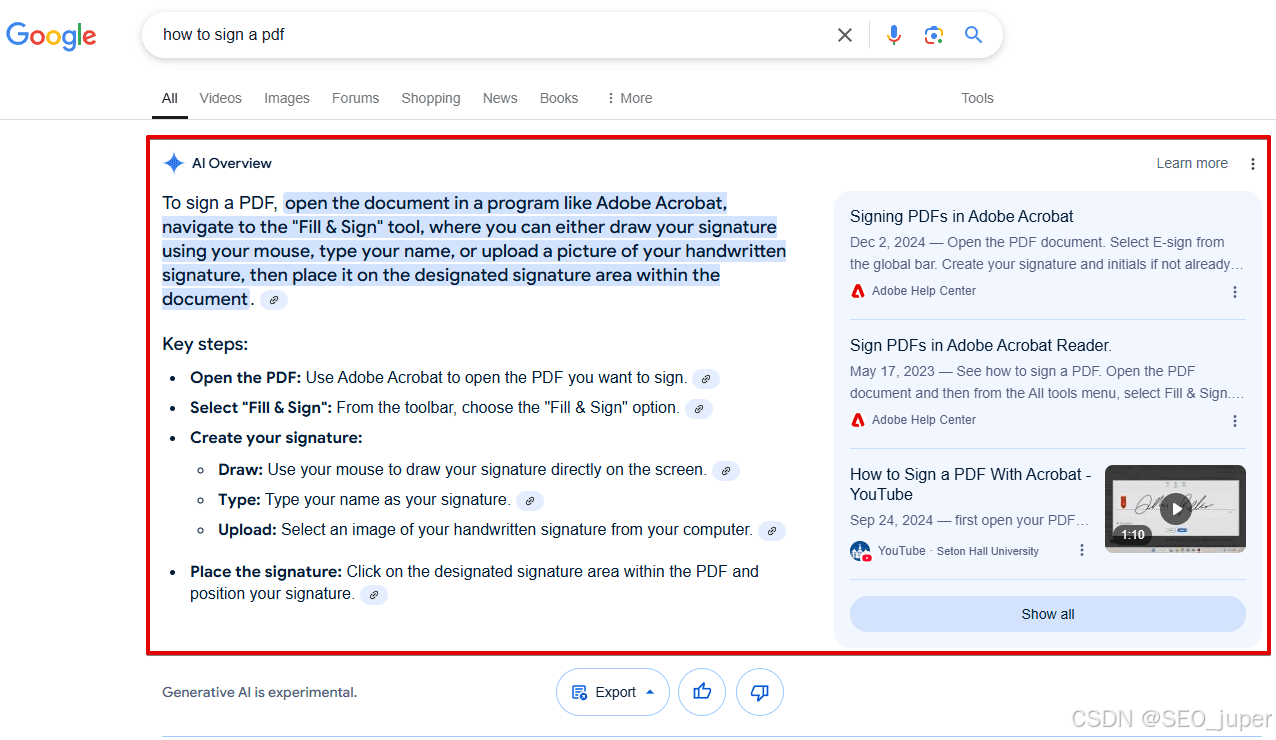Click the Google logo
Image resolution: width=1276 pixels, height=740 pixels.
[x=51, y=36]
